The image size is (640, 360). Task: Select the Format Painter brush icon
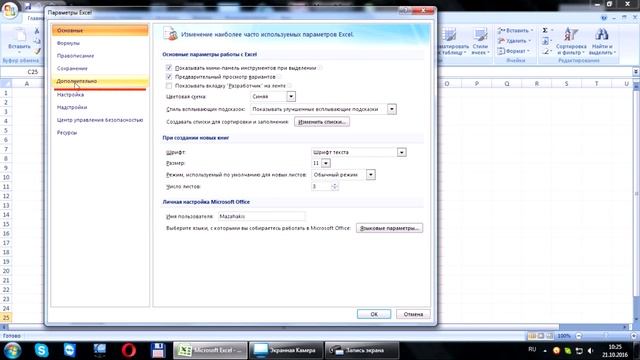pos(37,51)
